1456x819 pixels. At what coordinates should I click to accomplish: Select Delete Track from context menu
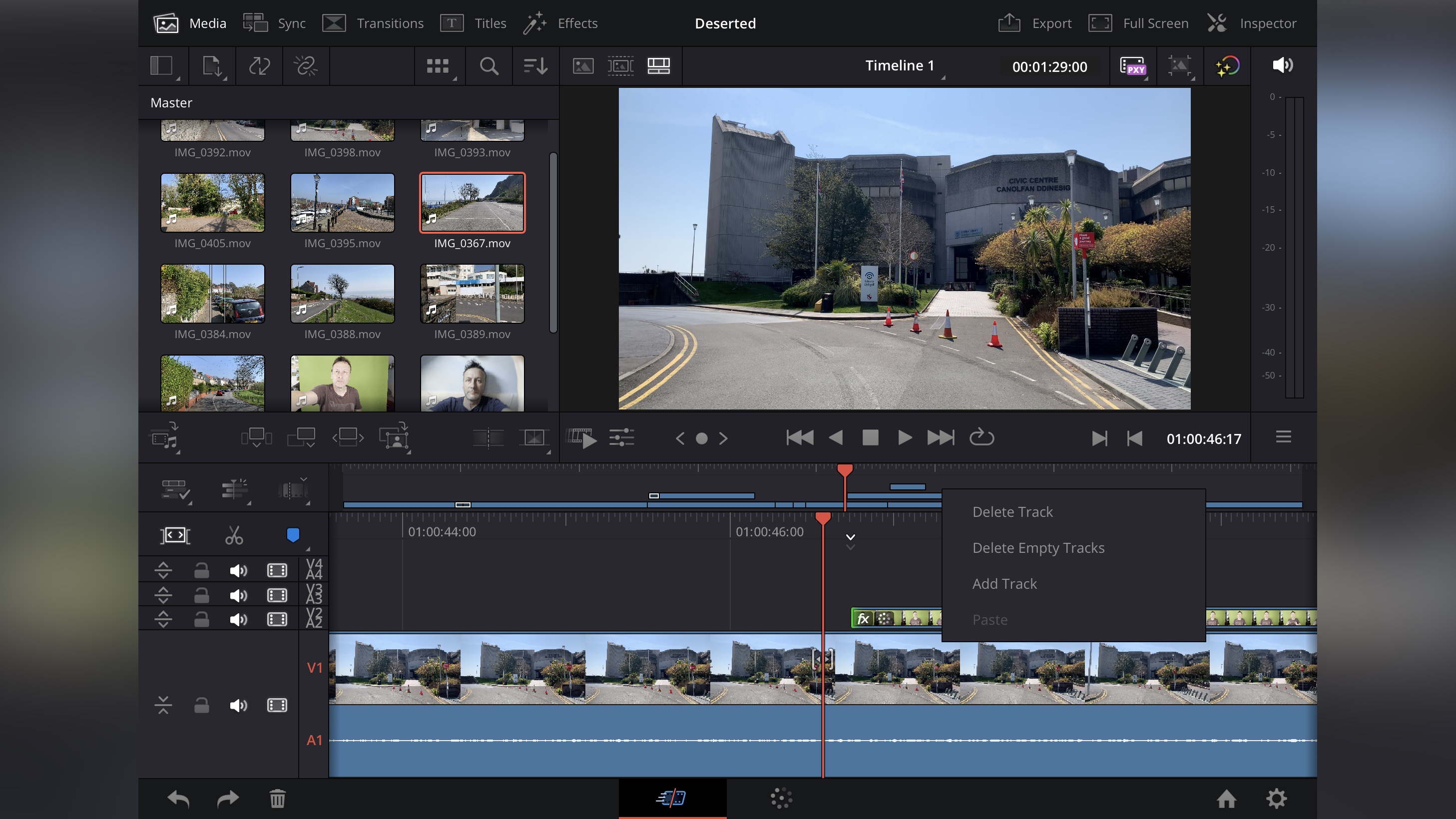(1013, 512)
